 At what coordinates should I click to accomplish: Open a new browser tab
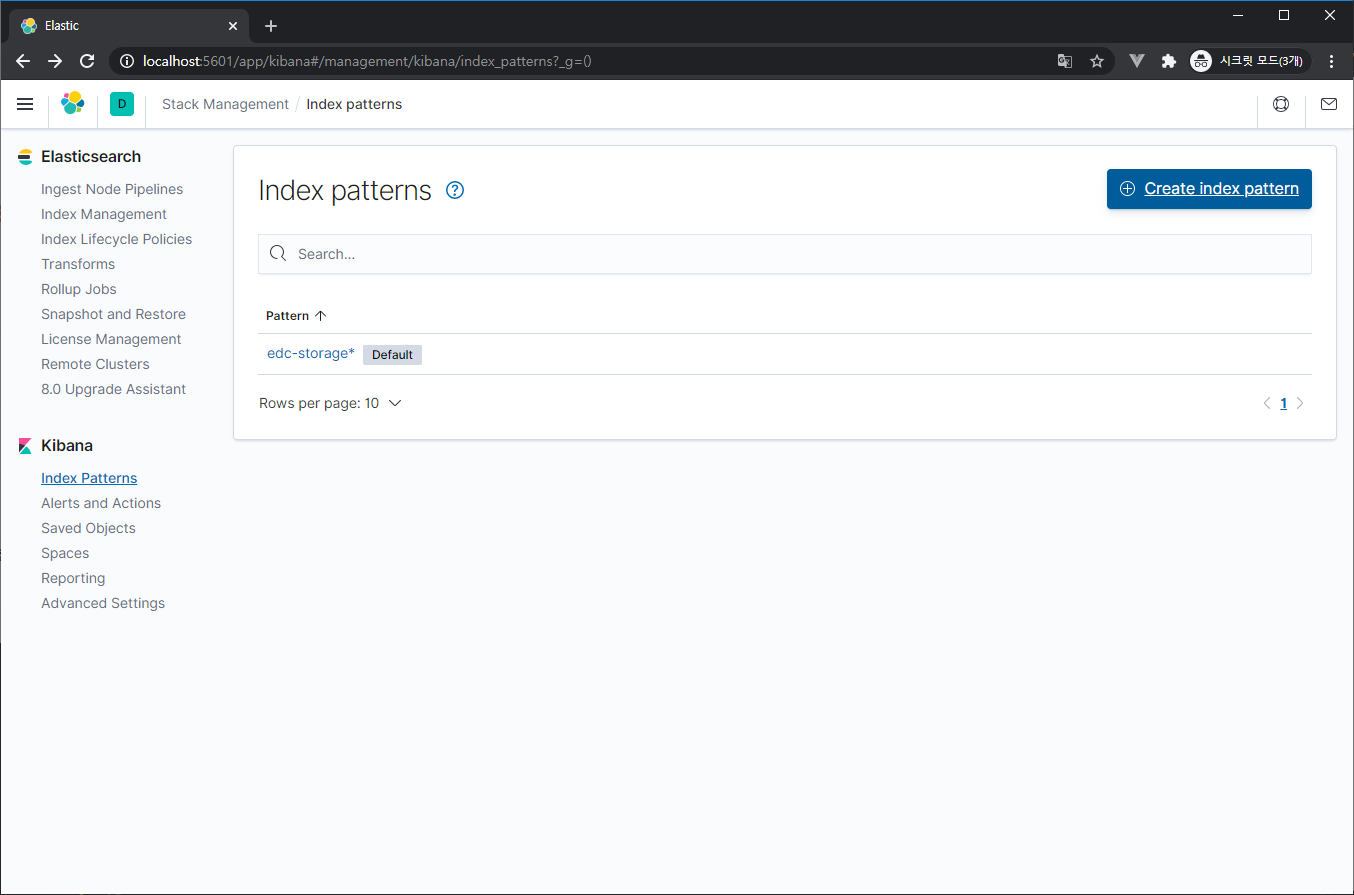click(271, 26)
